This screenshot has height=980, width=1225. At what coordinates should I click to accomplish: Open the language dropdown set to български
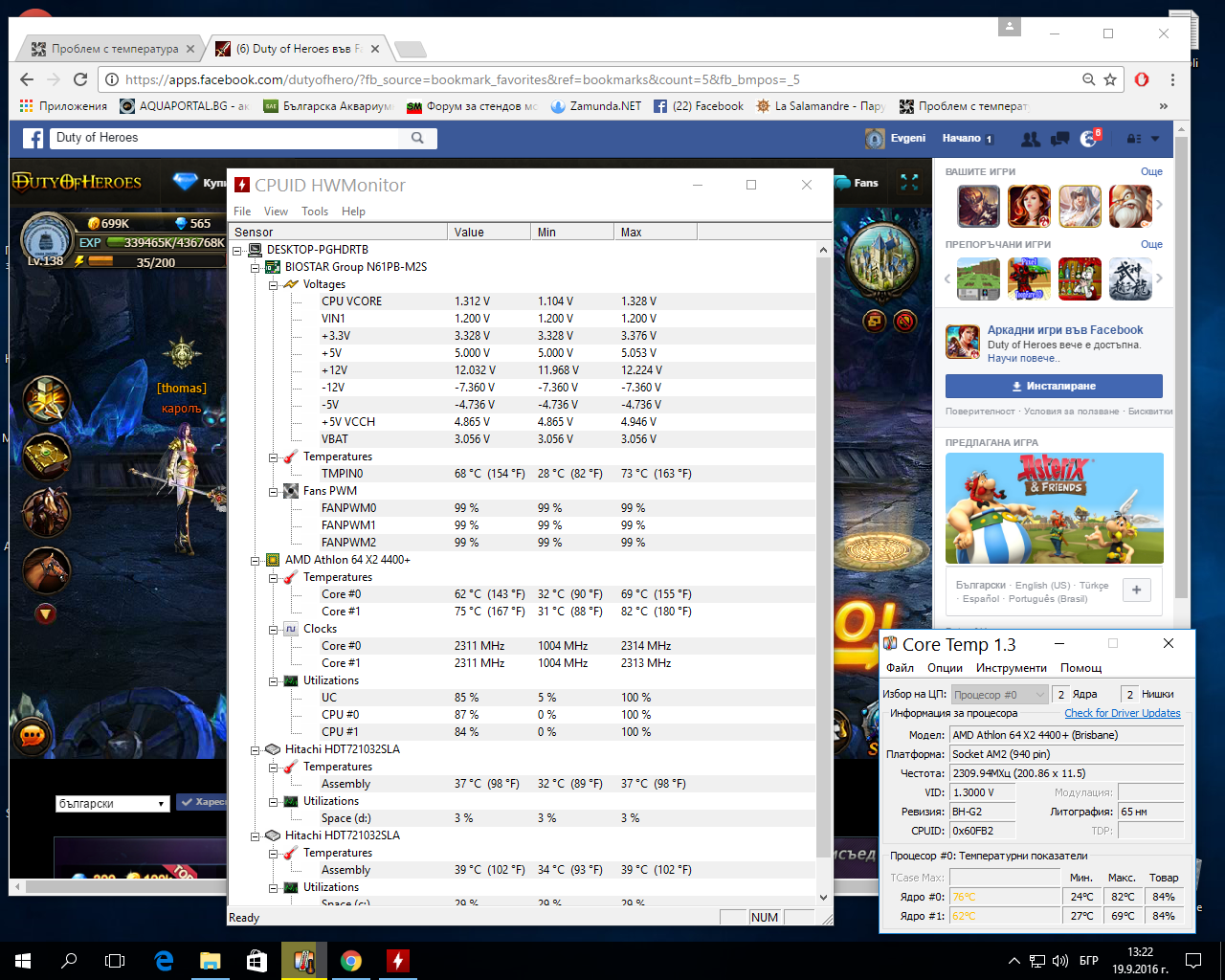coord(112,804)
